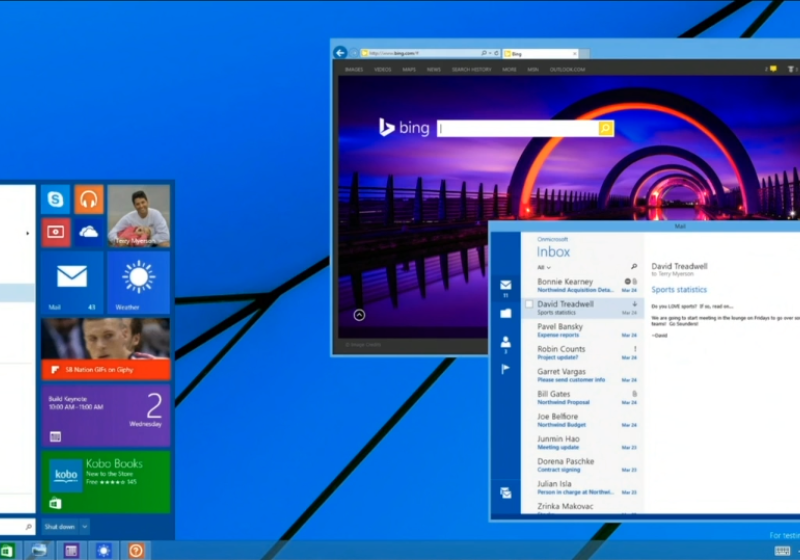Open Garret Vargas customer info email
The height and width of the screenshot is (560, 800).
point(582,375)
